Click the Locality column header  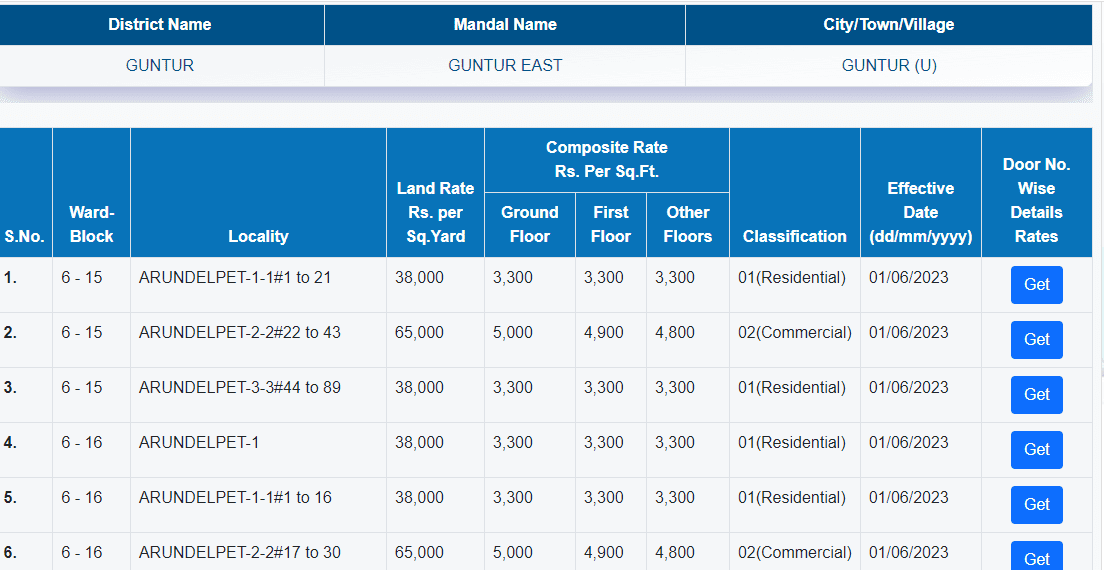coord(258,236)
